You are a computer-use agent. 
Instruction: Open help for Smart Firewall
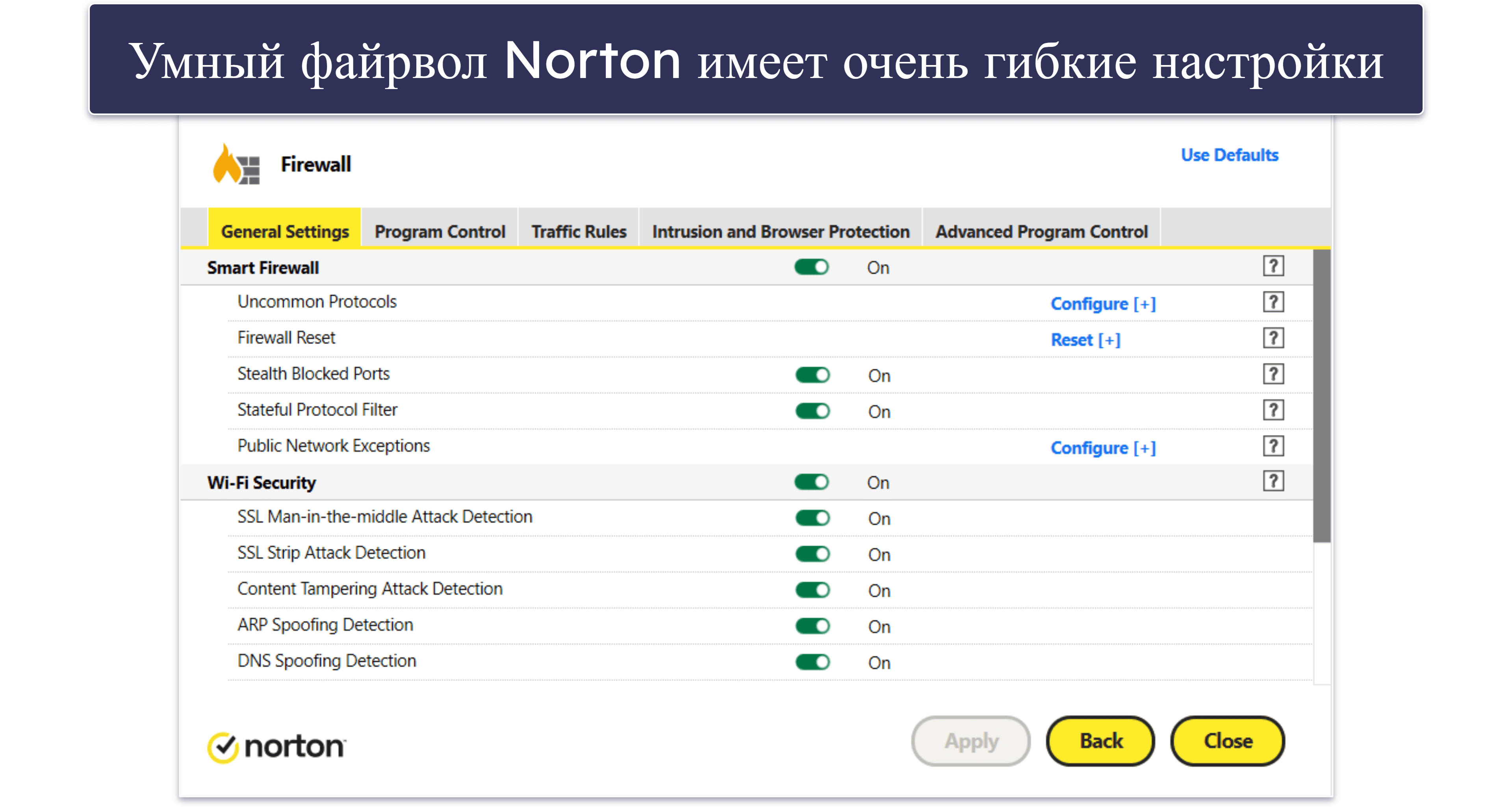point(1273,266)
